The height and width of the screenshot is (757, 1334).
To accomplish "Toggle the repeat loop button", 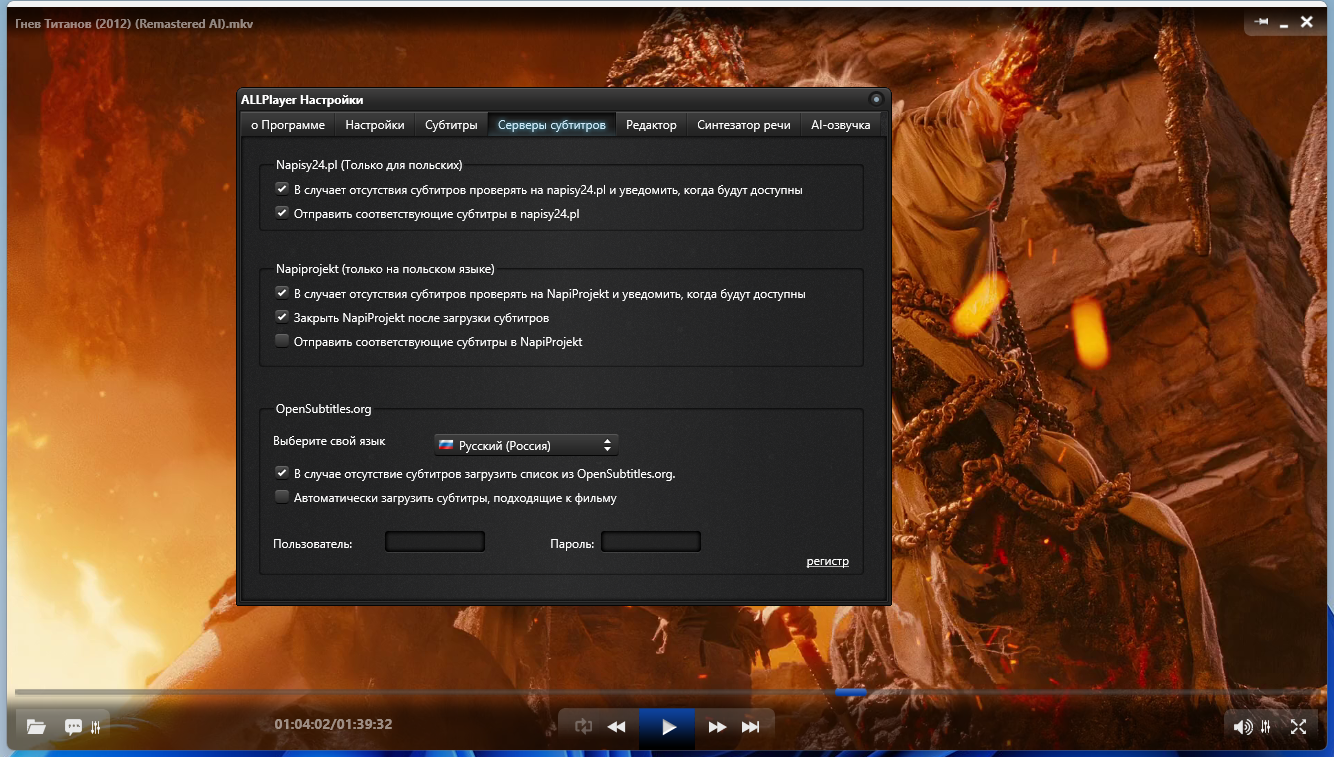I will [x=583, y=727].
